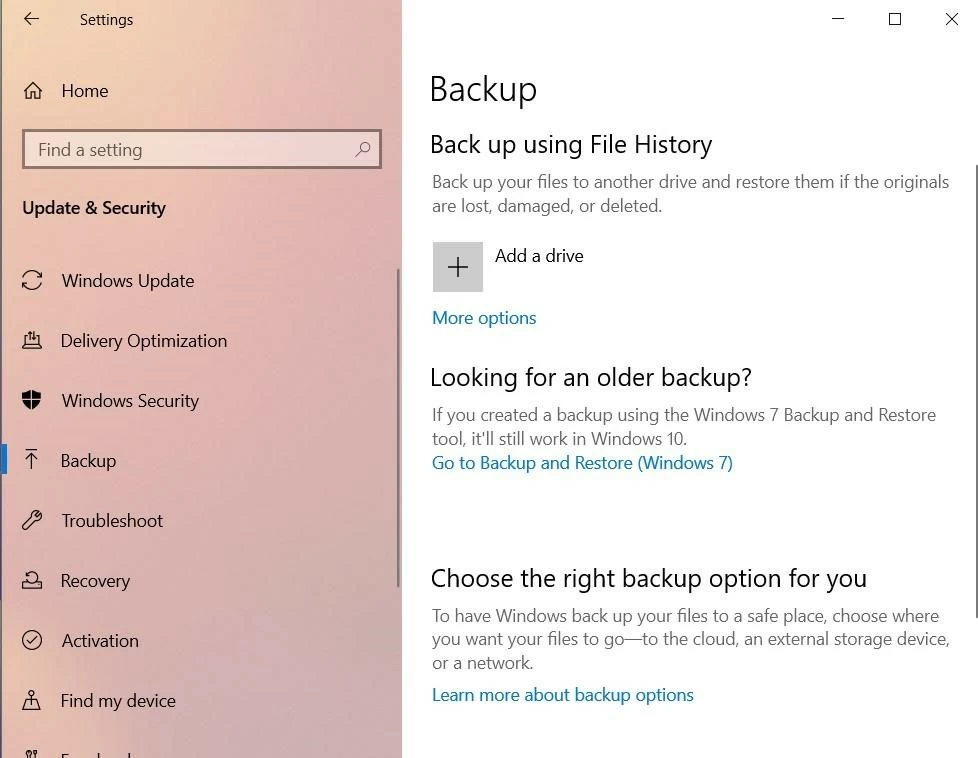Maximize the Settings window

tap(895, 19)
